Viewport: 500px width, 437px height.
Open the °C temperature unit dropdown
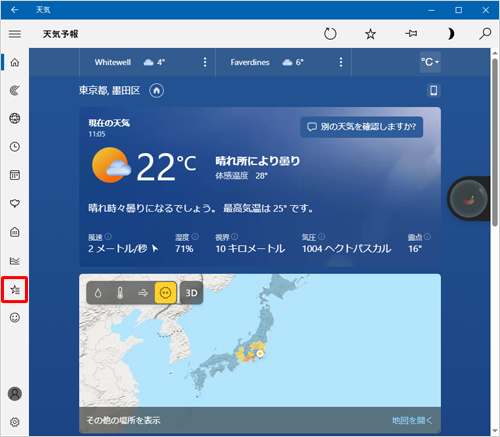(430, 62)
